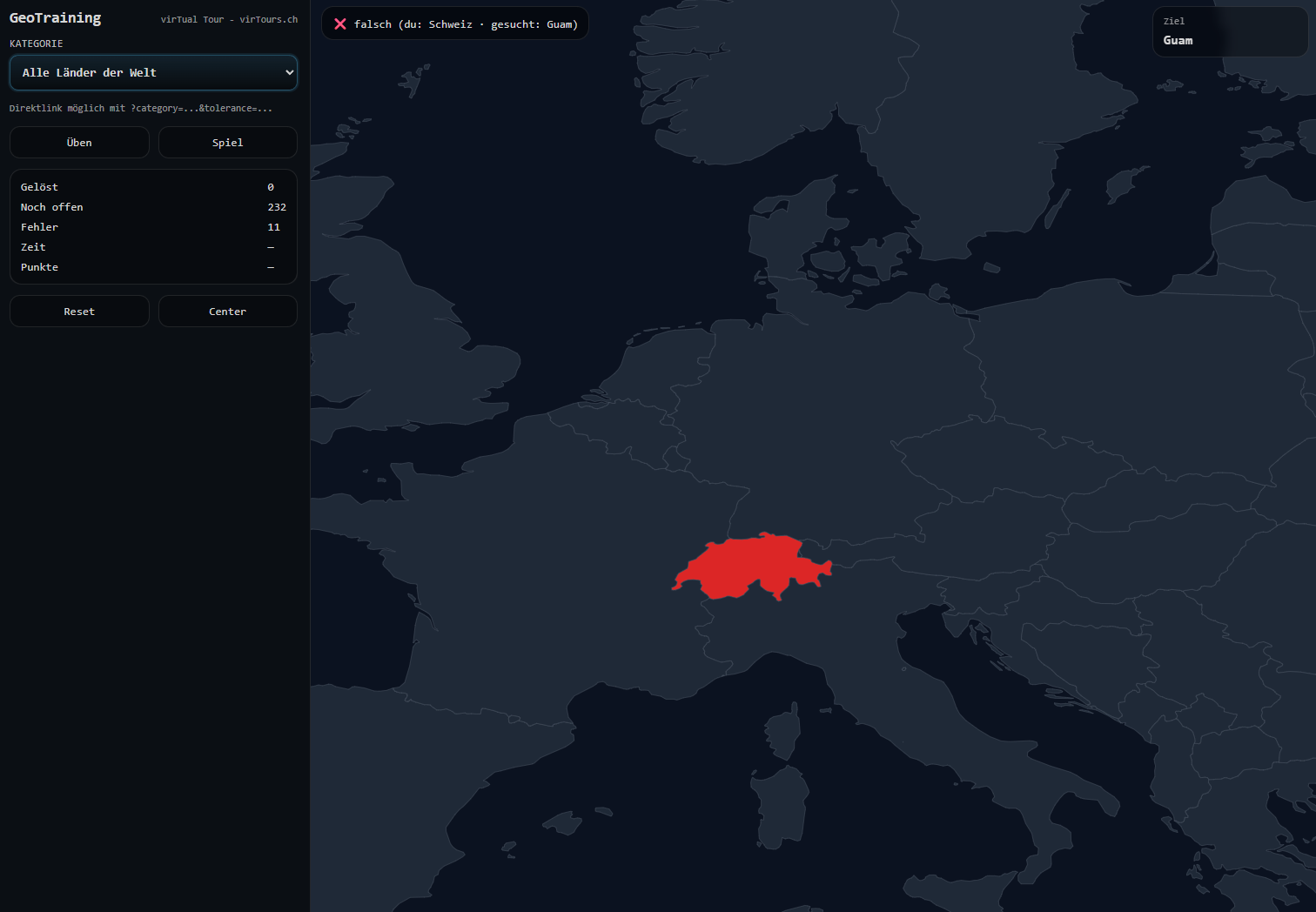This screenshot has width=1316, height=912.
Task: Click the Fehler count row in stats
Action: (x=153, y=227)
